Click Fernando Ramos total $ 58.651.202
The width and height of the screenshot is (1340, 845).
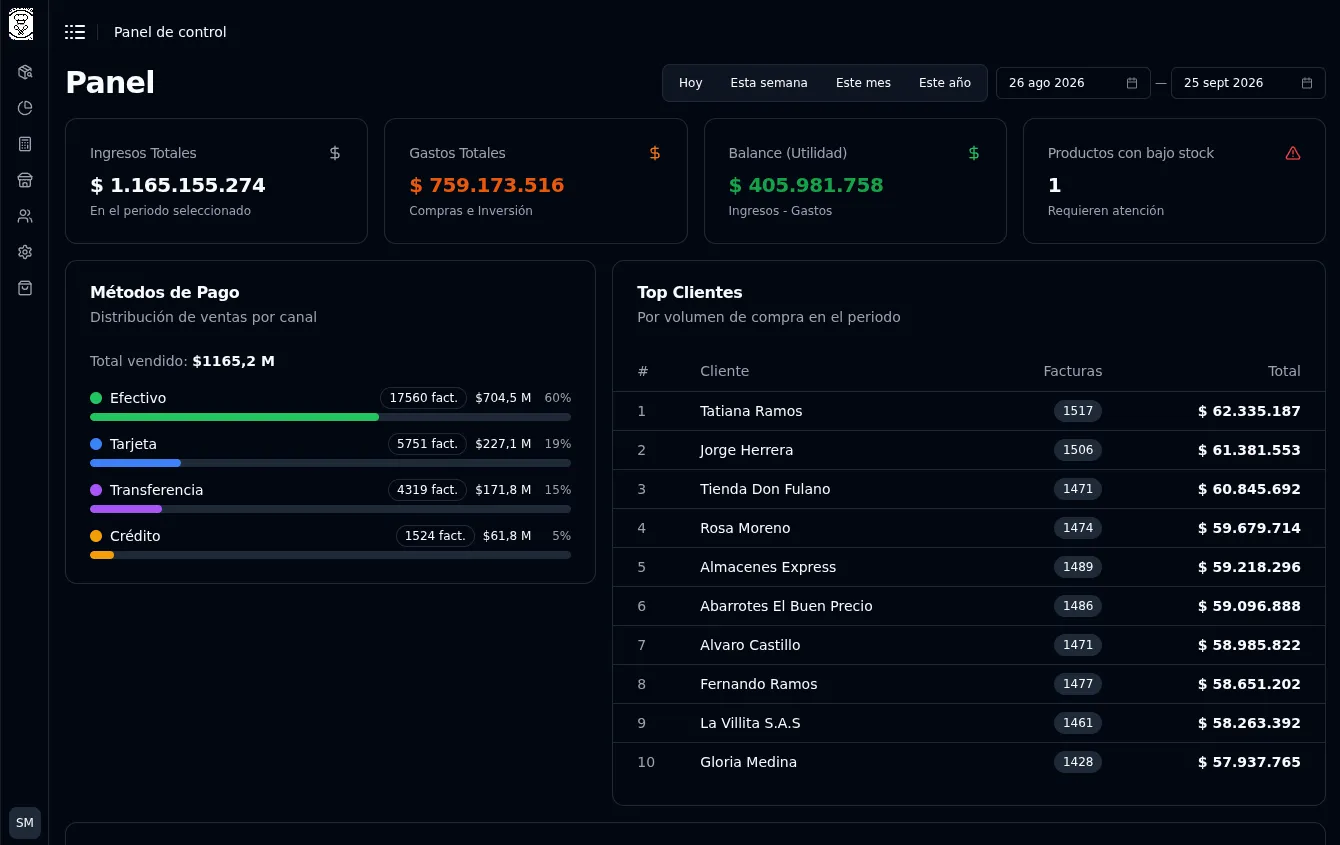pos(1249,684)
